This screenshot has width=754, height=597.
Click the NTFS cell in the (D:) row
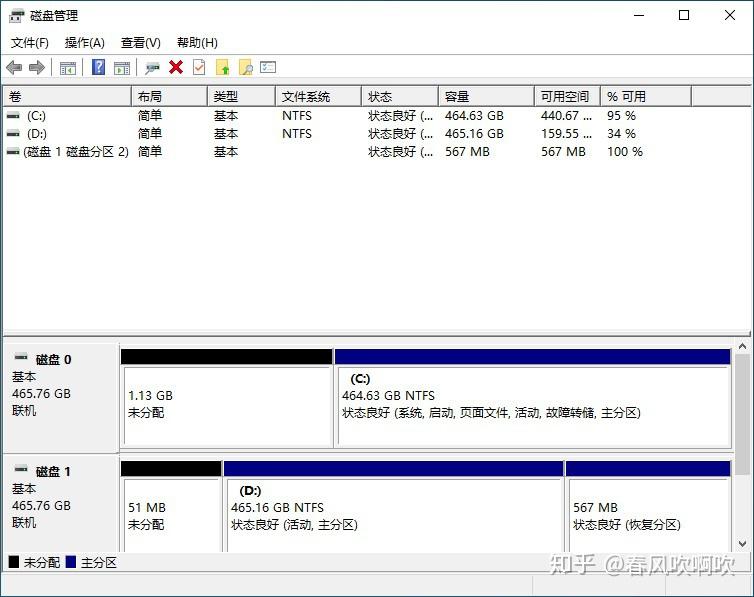tap(297, 134)
